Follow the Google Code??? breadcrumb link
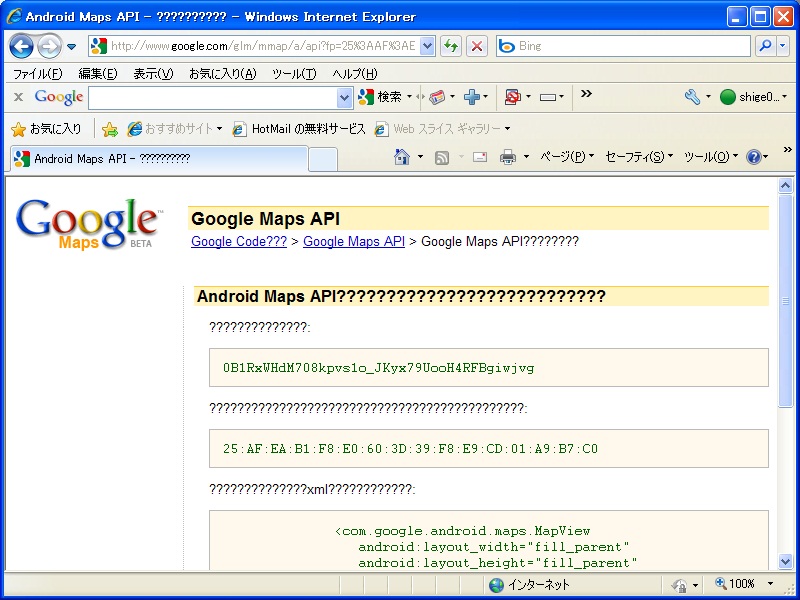Screen dimensions: 800x600 (239, 241)
